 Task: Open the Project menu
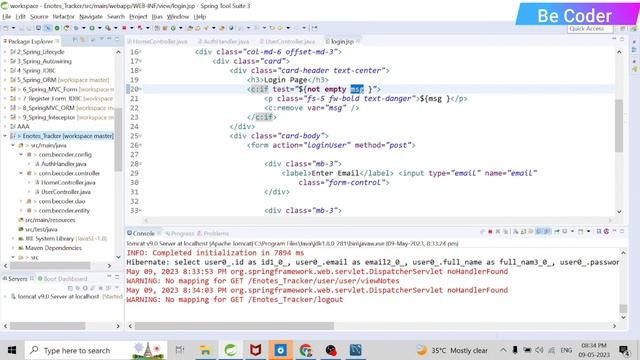point(138,17)
